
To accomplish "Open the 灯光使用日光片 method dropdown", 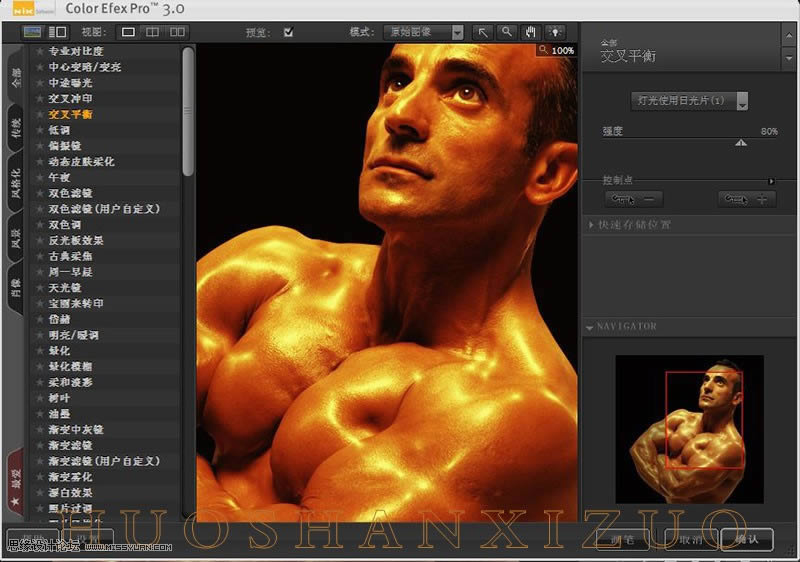I will [691, 101].
